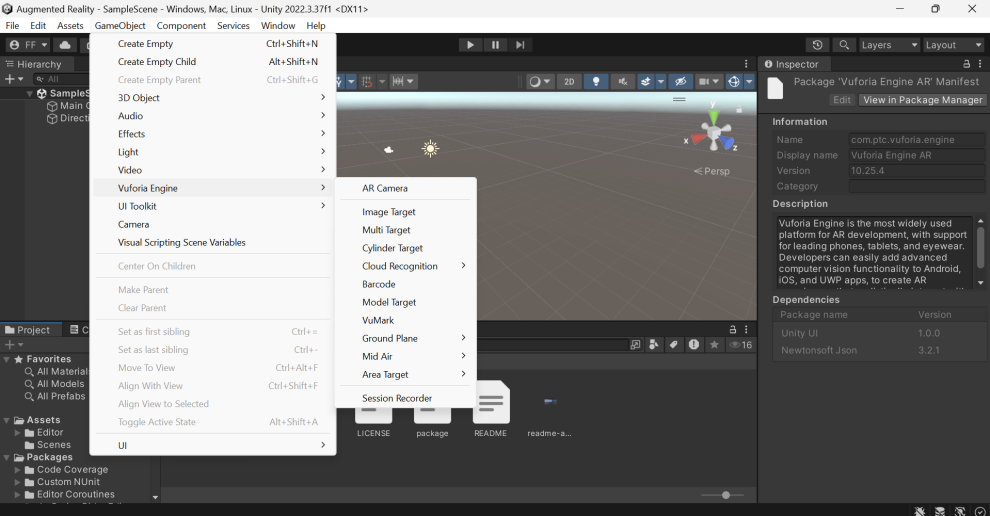Toggle the 2D scene view mode
Screen dimensions: 990x516
(x=569, y=81)
